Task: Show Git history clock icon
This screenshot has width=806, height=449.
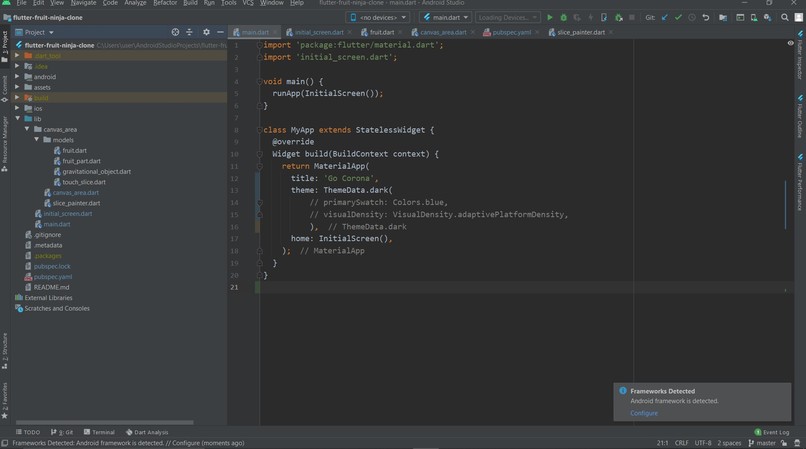Action: click(x=692, y=17)
